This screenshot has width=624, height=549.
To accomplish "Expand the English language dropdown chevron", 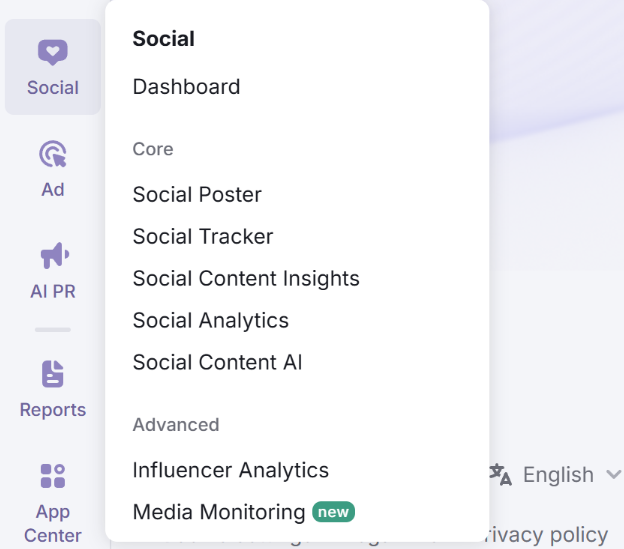I will 613,475.
